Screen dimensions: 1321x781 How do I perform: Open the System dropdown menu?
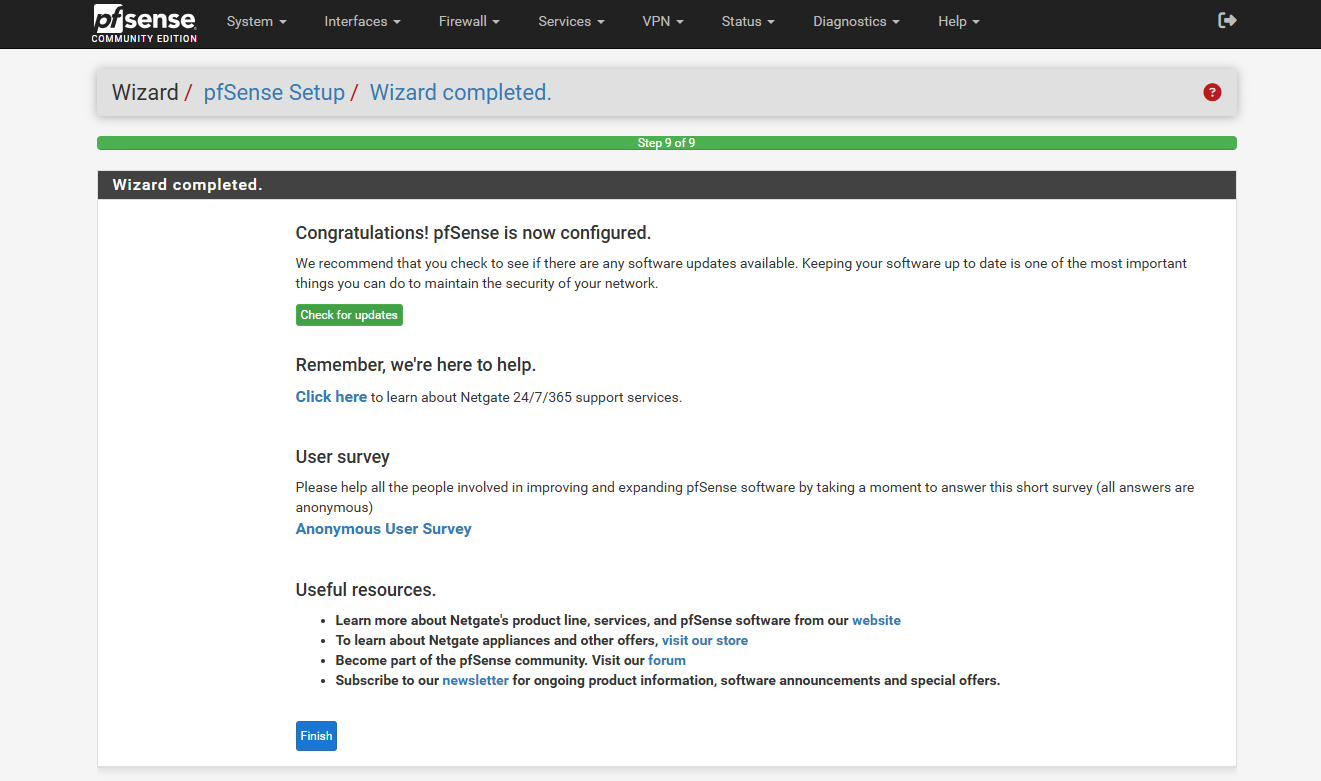[x=257, y=21]
